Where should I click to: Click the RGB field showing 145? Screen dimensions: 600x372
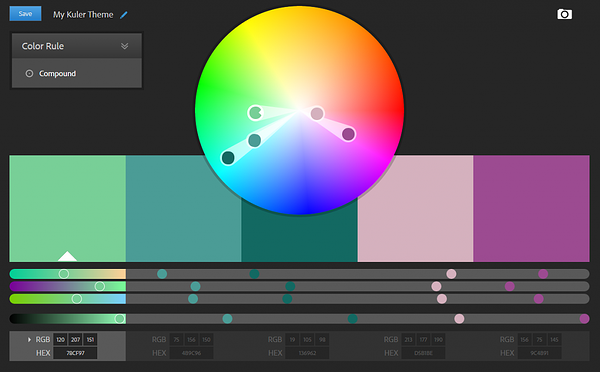pyautogui.click(x=554, y=339)
